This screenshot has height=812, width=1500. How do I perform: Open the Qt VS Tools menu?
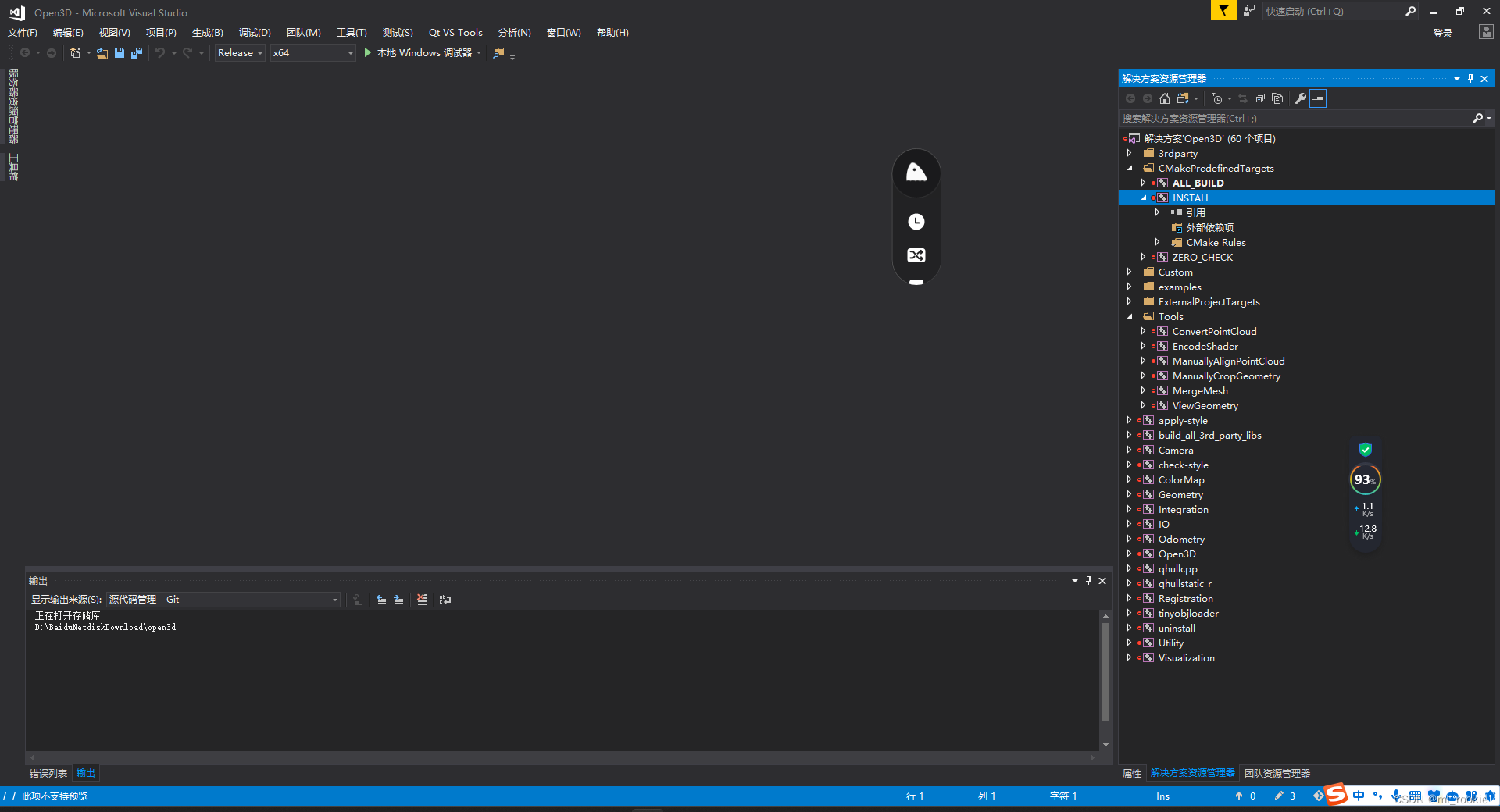(x=455, y=33)
